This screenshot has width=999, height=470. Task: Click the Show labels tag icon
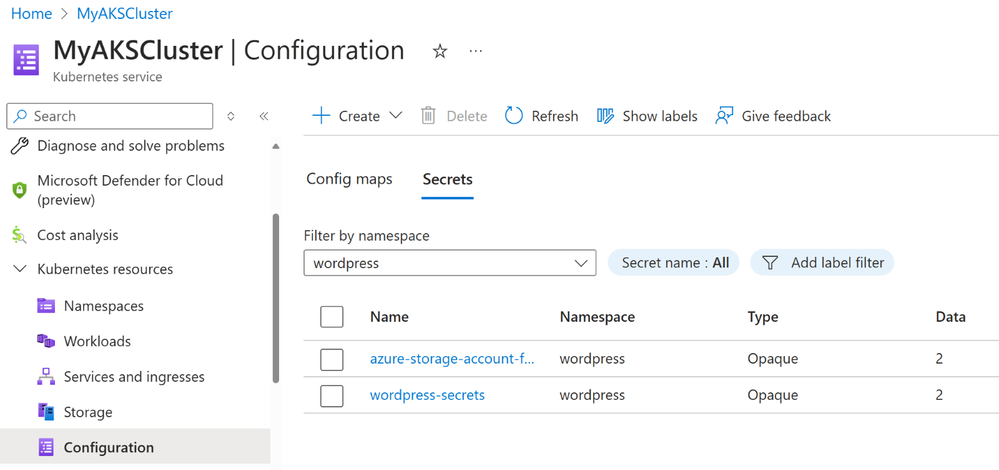(605, 116)
